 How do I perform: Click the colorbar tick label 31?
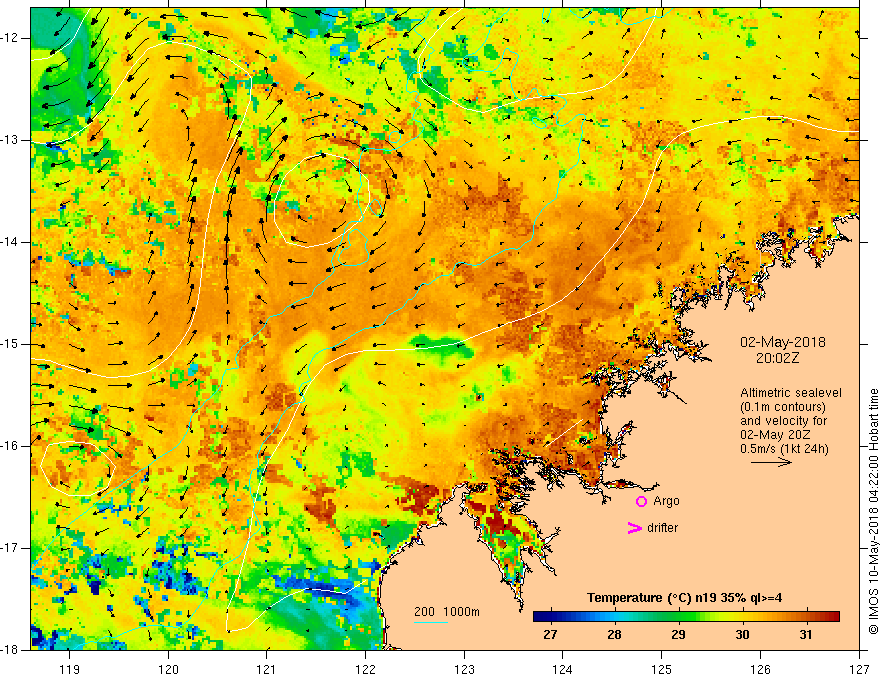[x=806, y=635]
